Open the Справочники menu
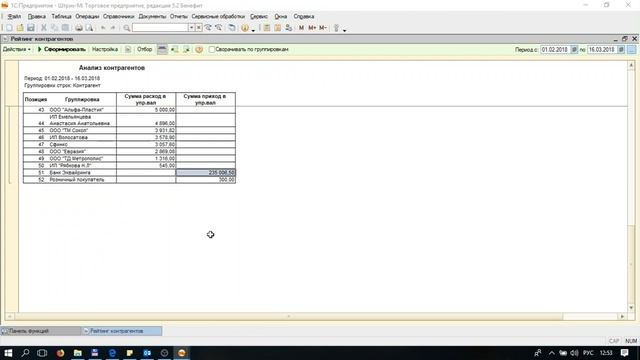 click(118, 16)
